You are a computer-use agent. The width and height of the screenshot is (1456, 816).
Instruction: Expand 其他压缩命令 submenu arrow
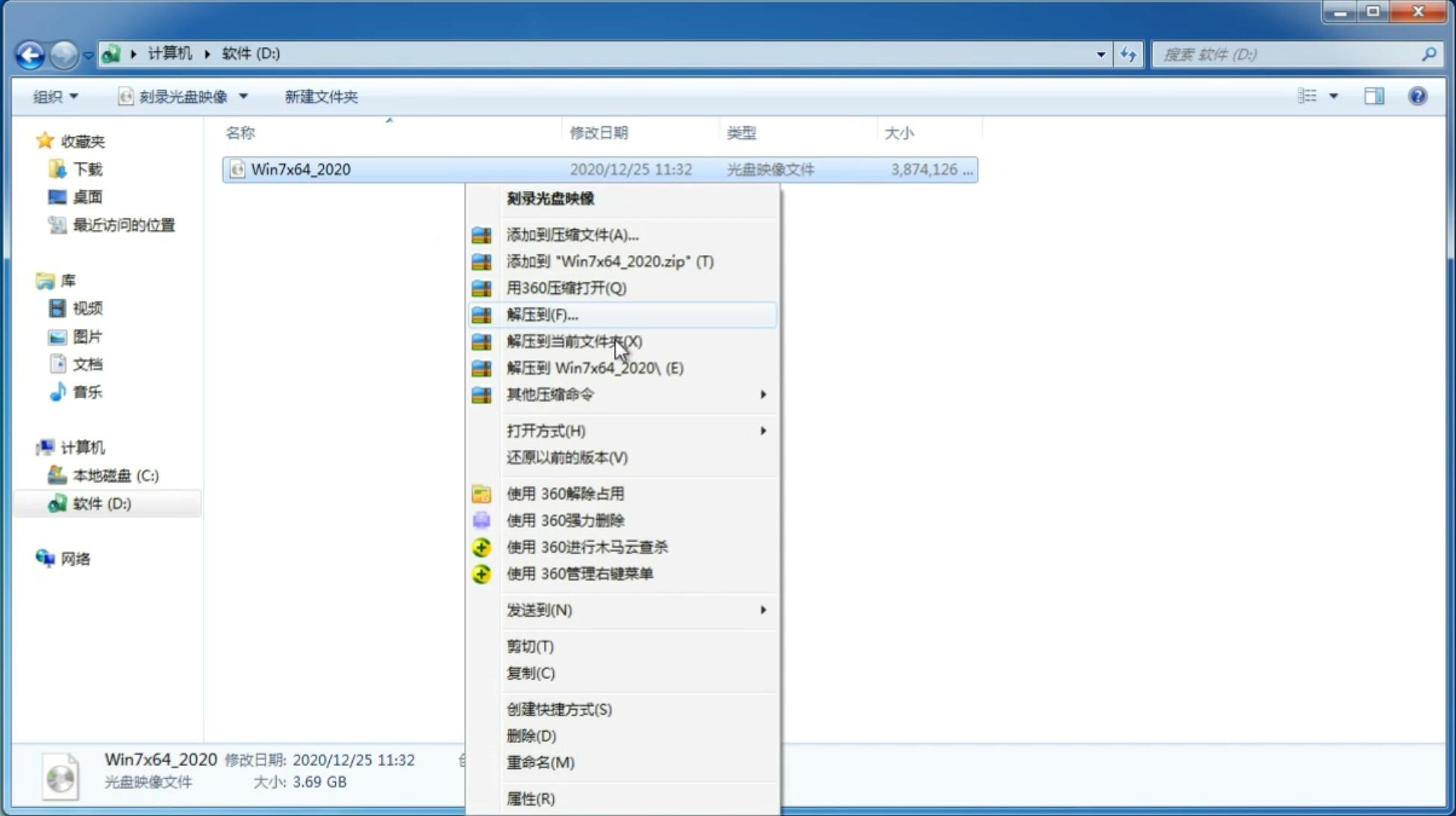pos(764,394)
